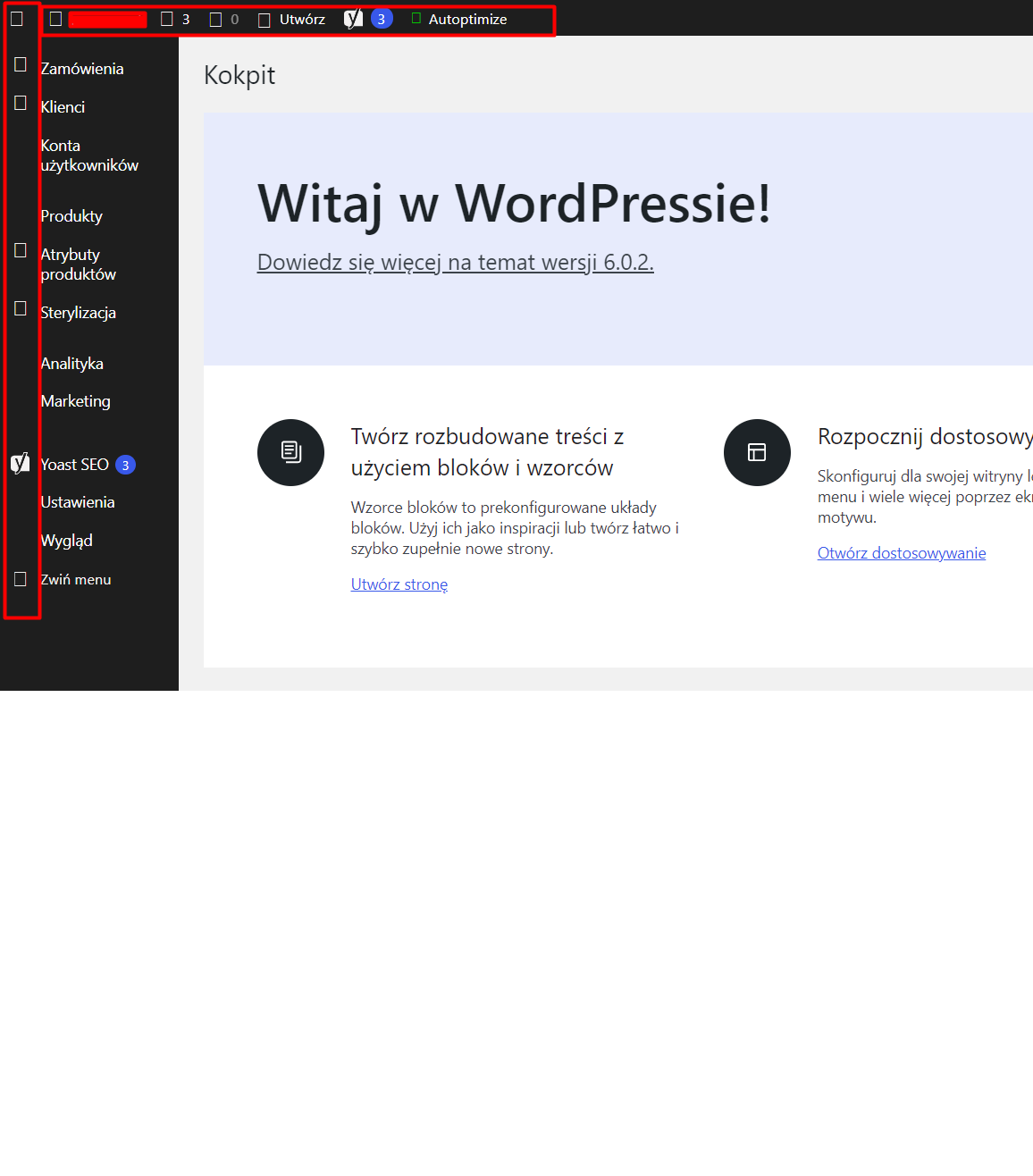Click the Zwiń menu collapse icon
1033x1176 pixels.
[x=21, y=579]
